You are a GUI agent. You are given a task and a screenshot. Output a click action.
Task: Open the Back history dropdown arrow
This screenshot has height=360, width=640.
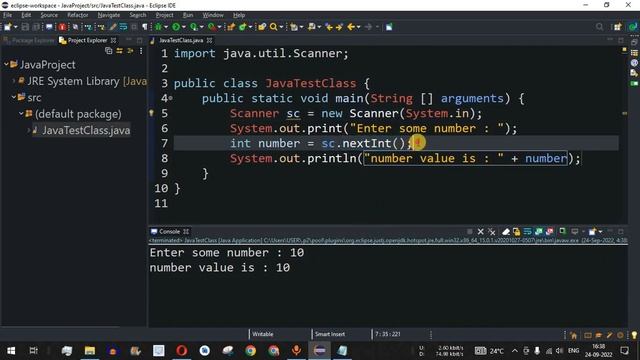point(359,27)
